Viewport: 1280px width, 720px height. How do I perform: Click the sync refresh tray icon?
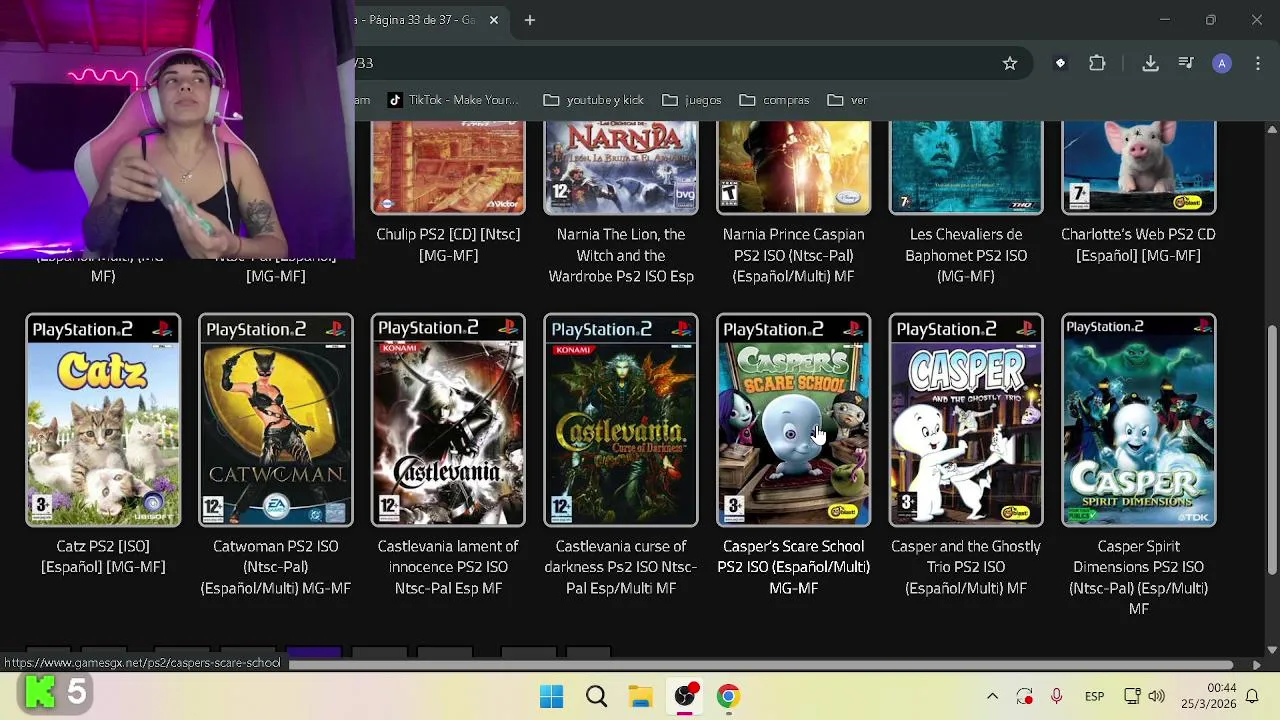1024,696
